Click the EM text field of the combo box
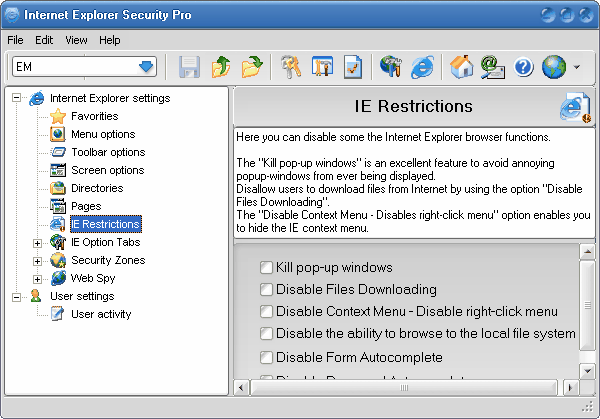Viewport: 600px width, 419px height. click(x=75, y=67)
